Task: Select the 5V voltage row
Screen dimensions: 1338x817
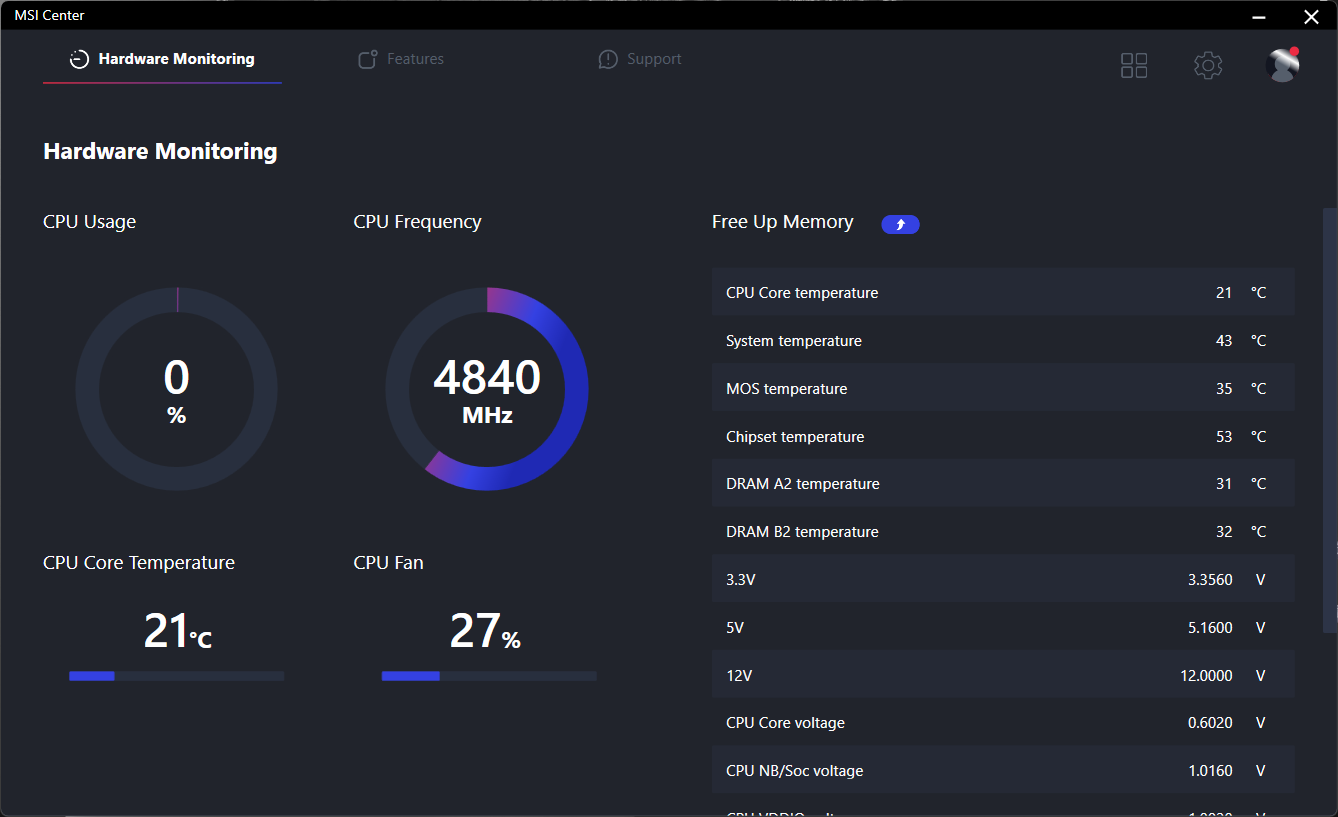Action: pyautogui.click(x=1003, y=628)
